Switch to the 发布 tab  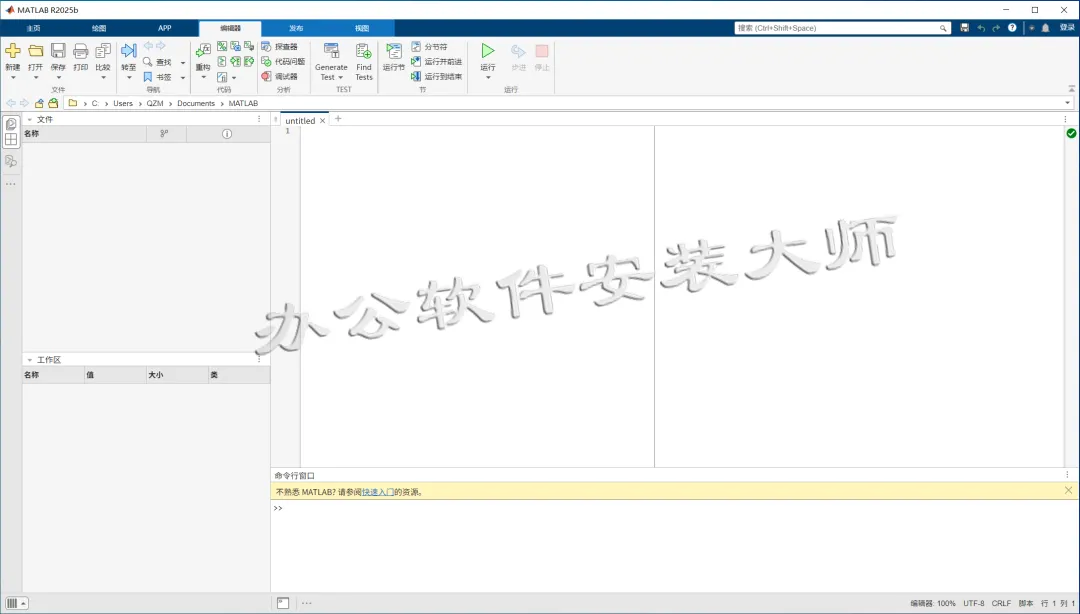tap(296, 28)
